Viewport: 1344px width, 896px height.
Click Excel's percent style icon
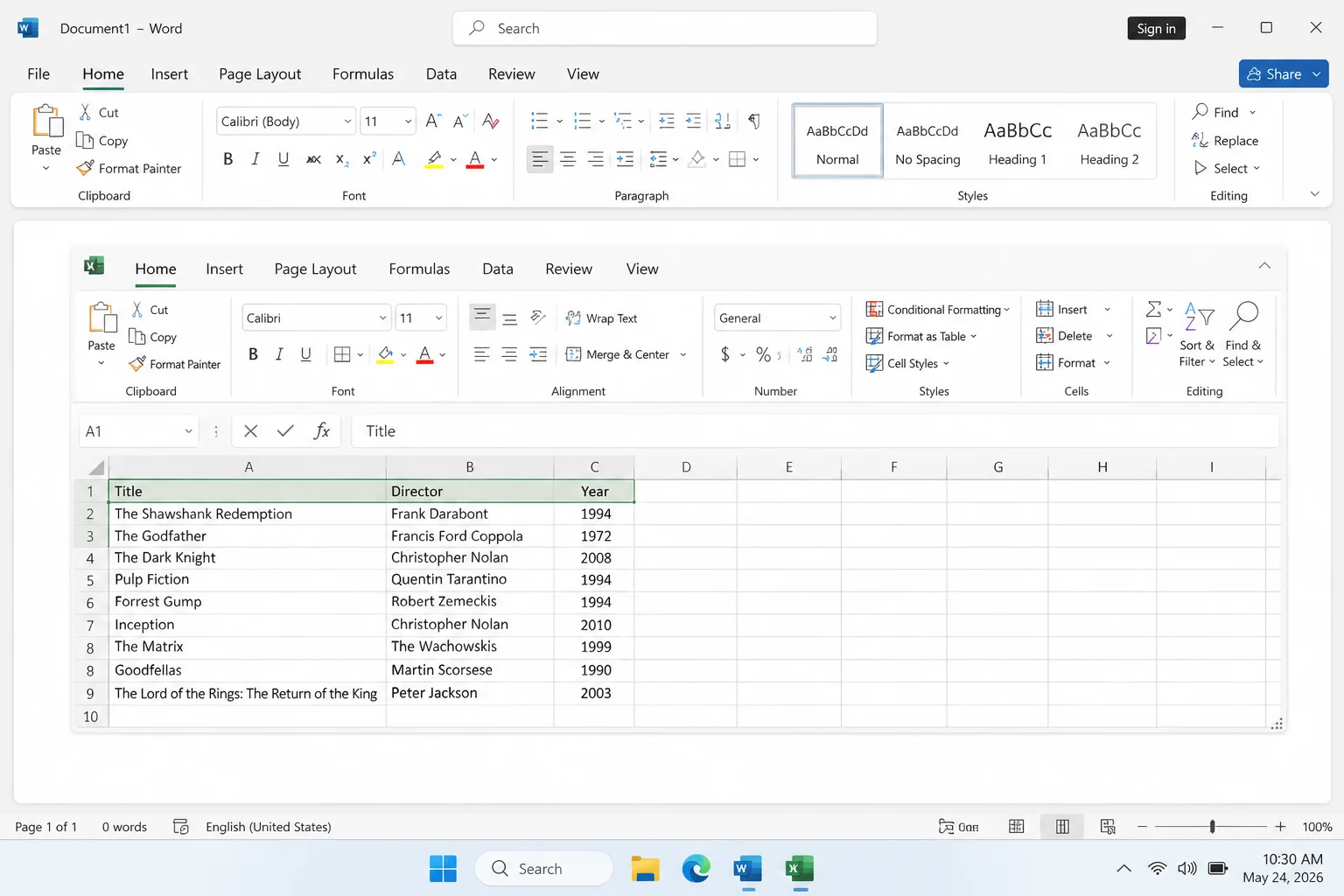tap(763, 354)
